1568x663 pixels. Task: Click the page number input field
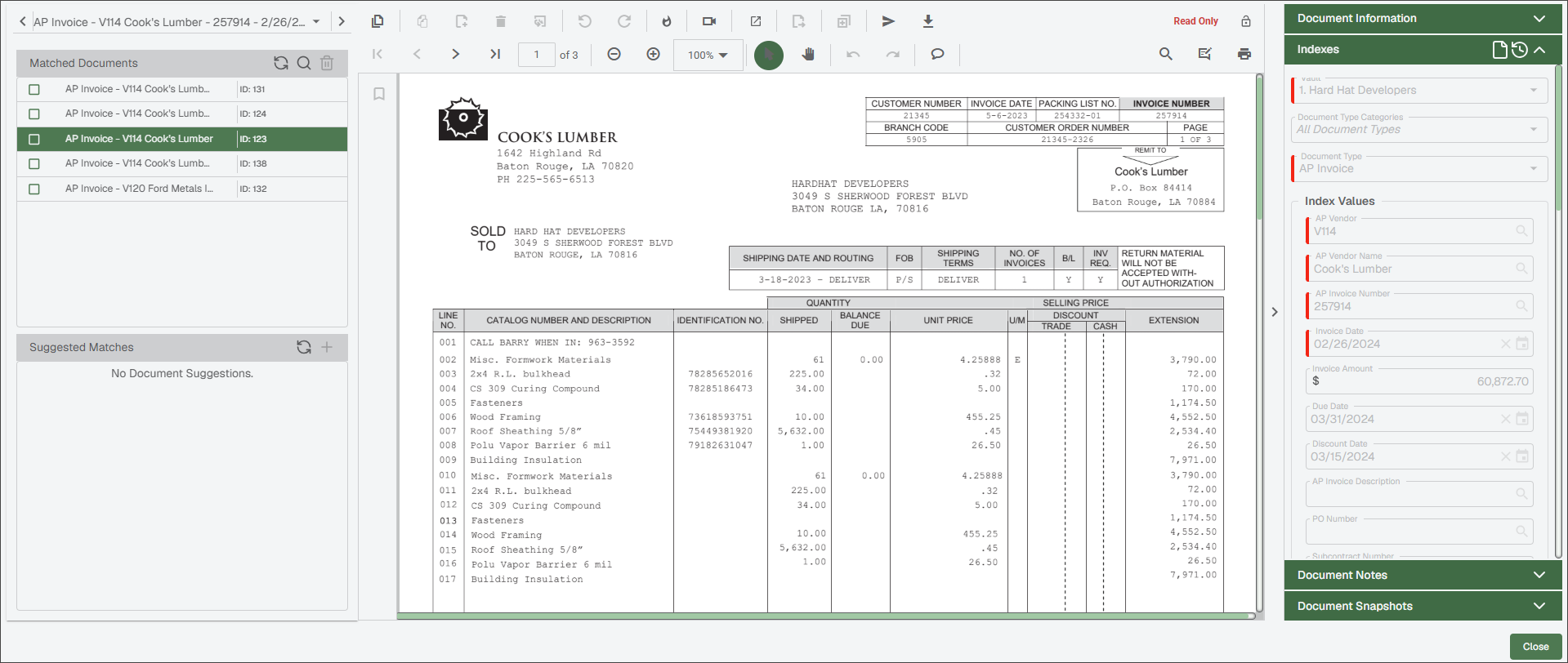[x=537, y=55]
